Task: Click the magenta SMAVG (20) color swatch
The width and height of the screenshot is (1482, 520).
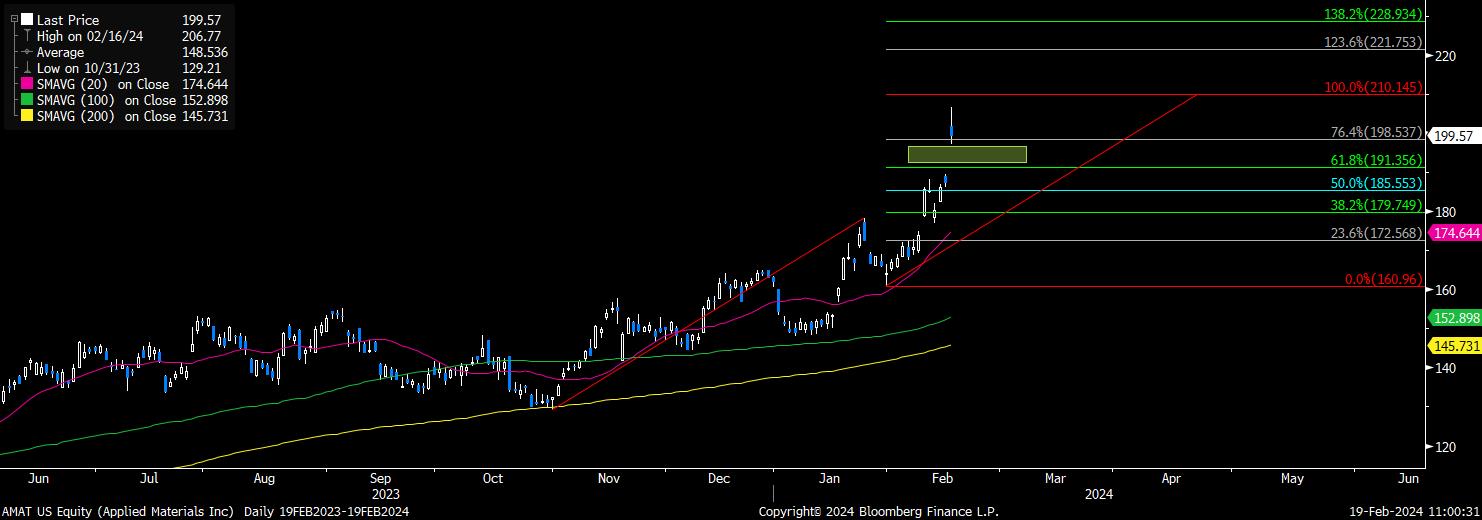Action: coord(26,83)
